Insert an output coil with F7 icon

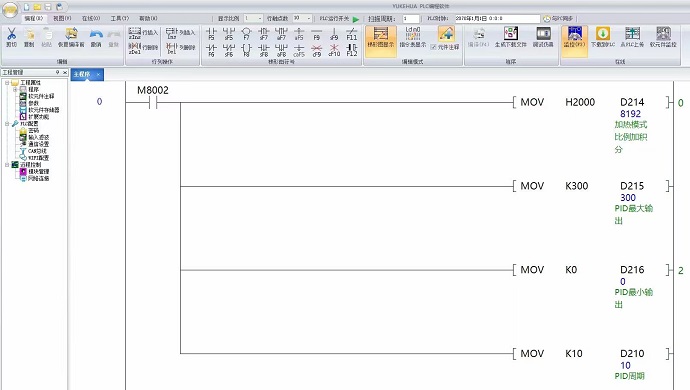point(246,33)
